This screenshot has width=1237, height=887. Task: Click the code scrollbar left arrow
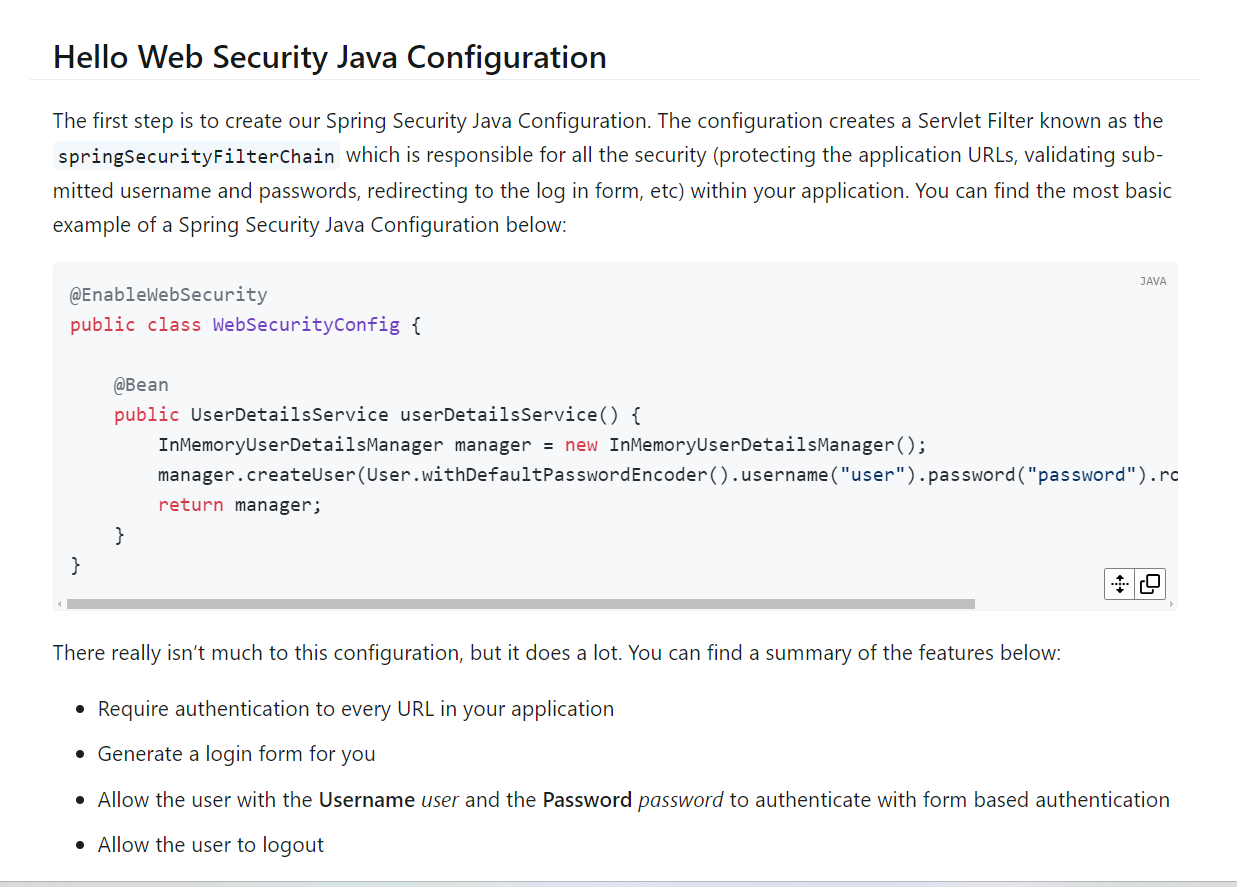click(x=59, y=604)
